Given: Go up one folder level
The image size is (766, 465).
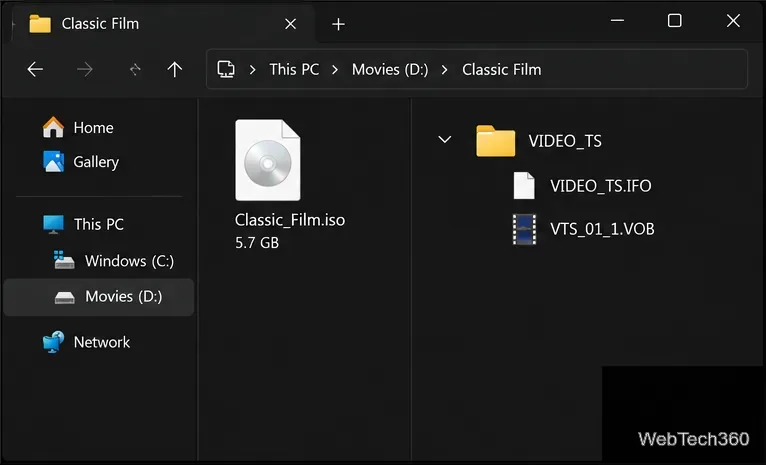Looking at the screenshot, I should point(174,69).
